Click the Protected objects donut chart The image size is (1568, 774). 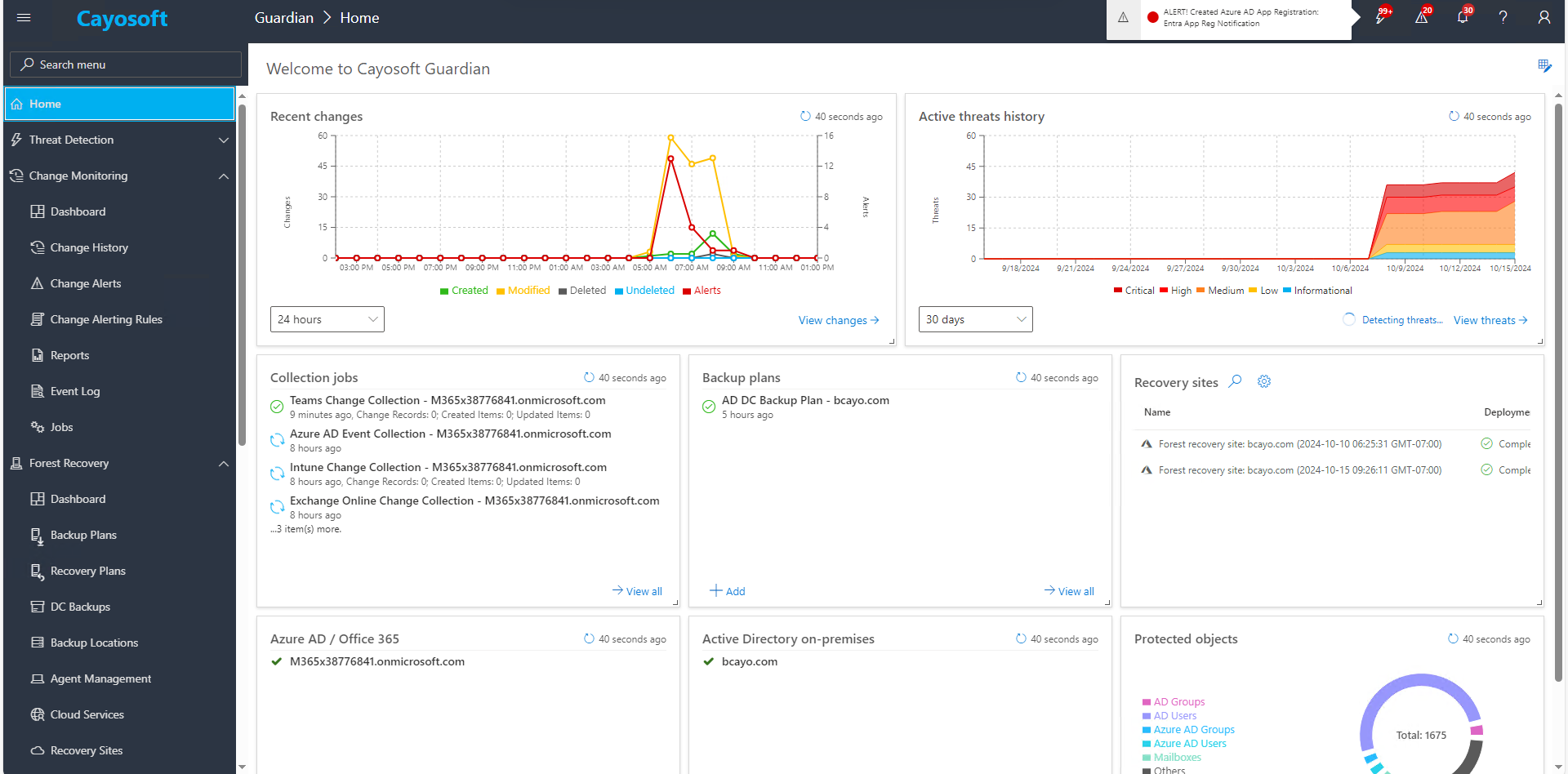1421,725
